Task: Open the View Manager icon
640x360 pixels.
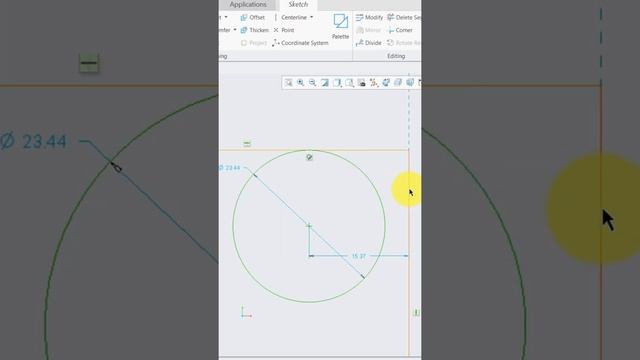Action: (362, 83)
